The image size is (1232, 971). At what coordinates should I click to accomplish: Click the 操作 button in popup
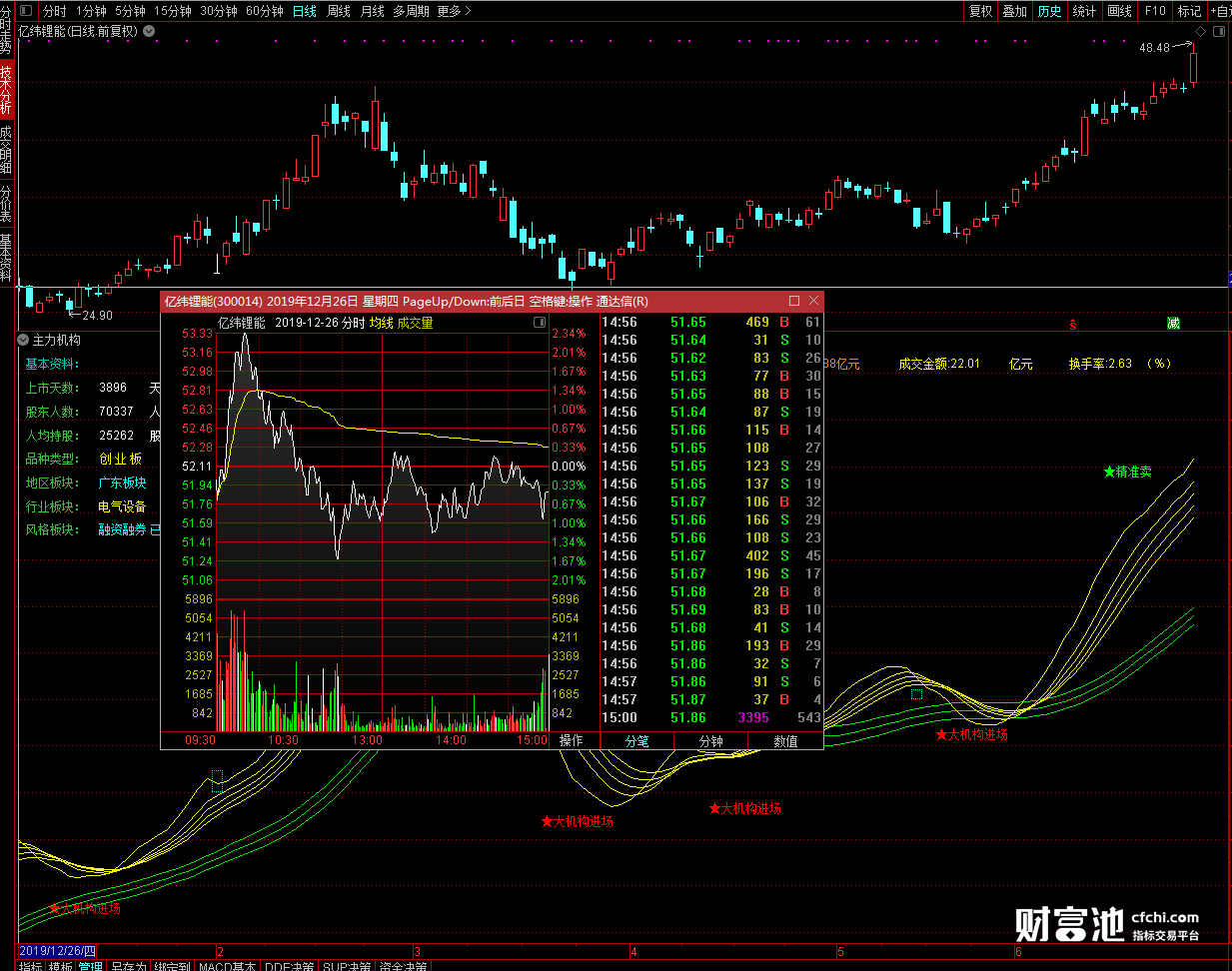(571, 740)
